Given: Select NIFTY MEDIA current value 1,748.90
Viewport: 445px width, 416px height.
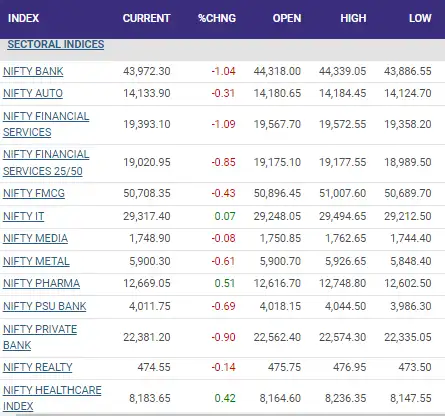Looking at the screenshot, I should (x=150, y=238).
